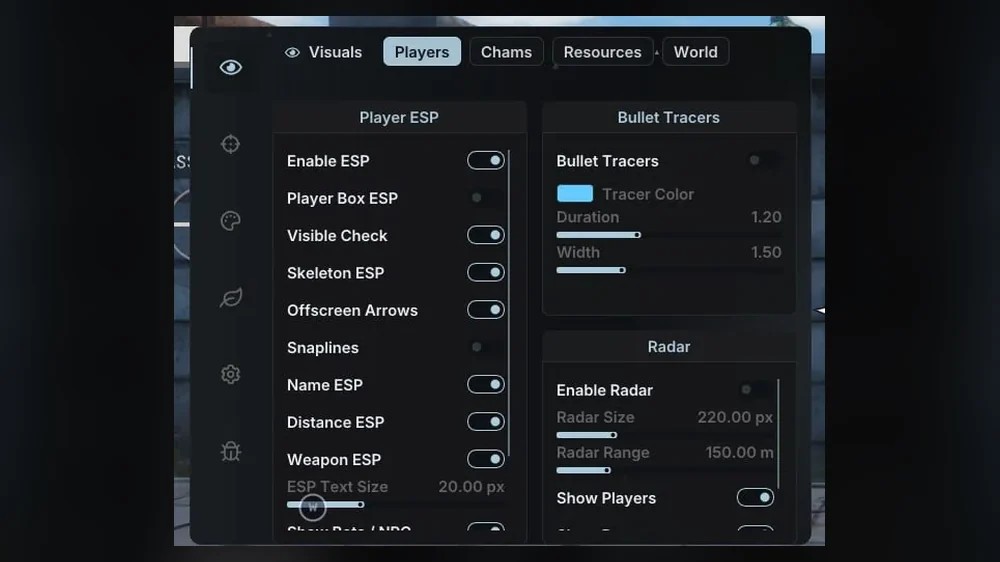Click the Player ESP panel scrollbar
Viewport: 1000px width, 562px height.
(x=509, y=304)
